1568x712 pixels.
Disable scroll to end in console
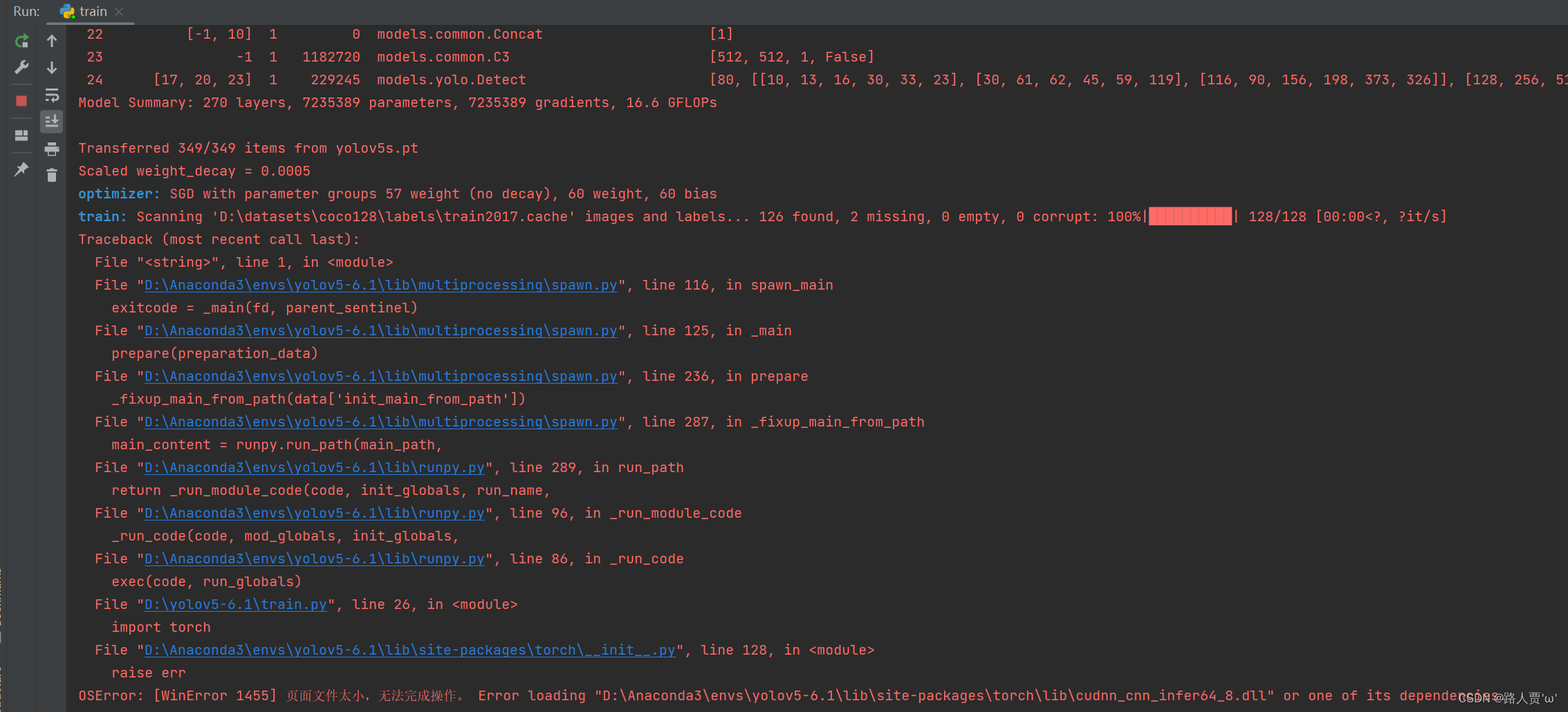click(x=51, y=121)
